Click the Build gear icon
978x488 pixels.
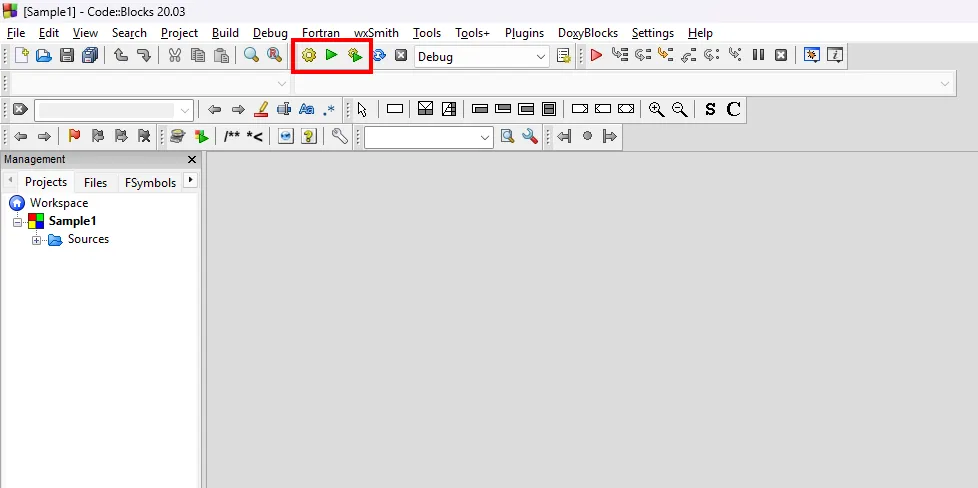(308, 56)
